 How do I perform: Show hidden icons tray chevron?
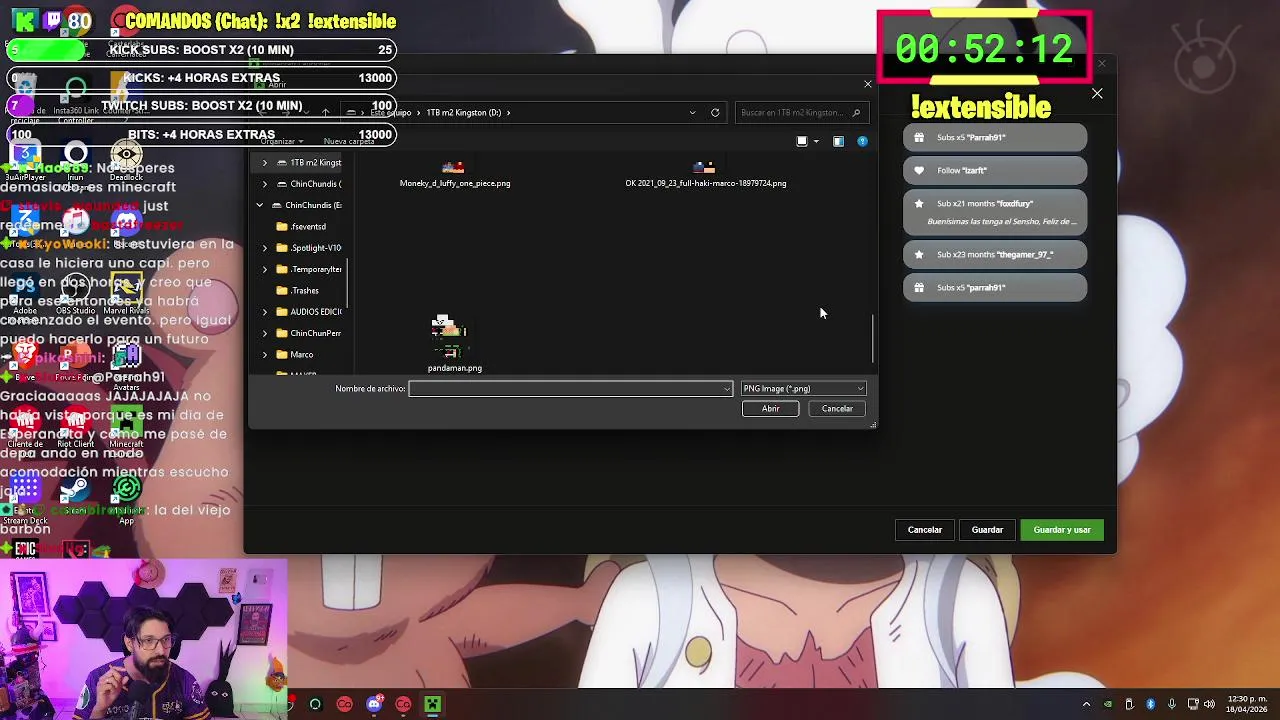(x=1086, y=705)
